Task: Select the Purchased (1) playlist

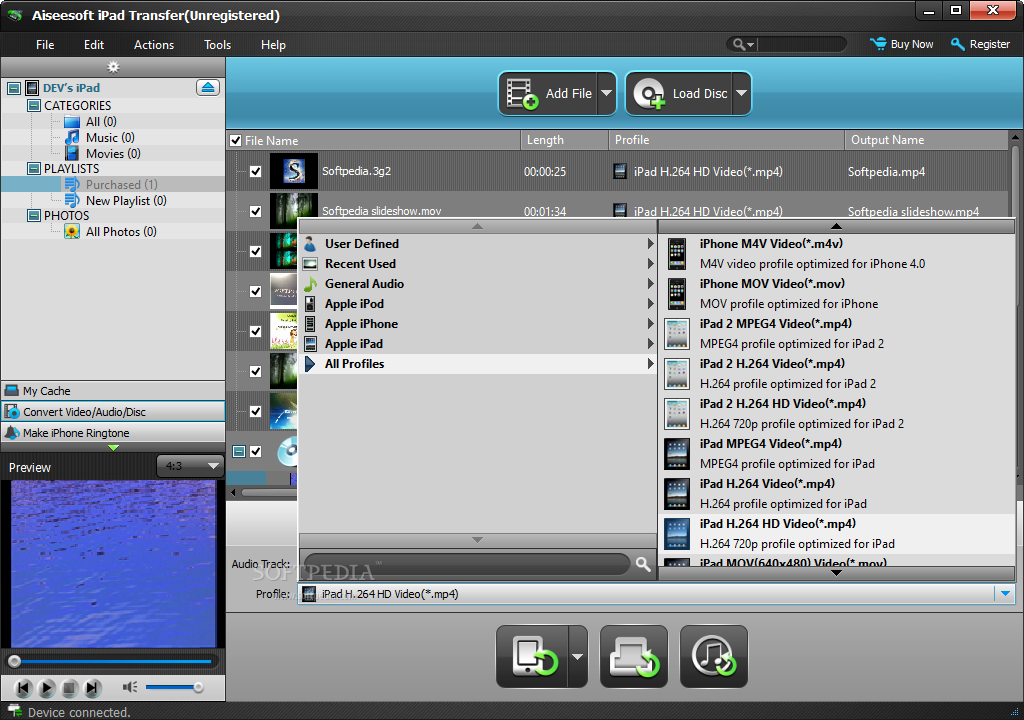Action: [121, 185]
